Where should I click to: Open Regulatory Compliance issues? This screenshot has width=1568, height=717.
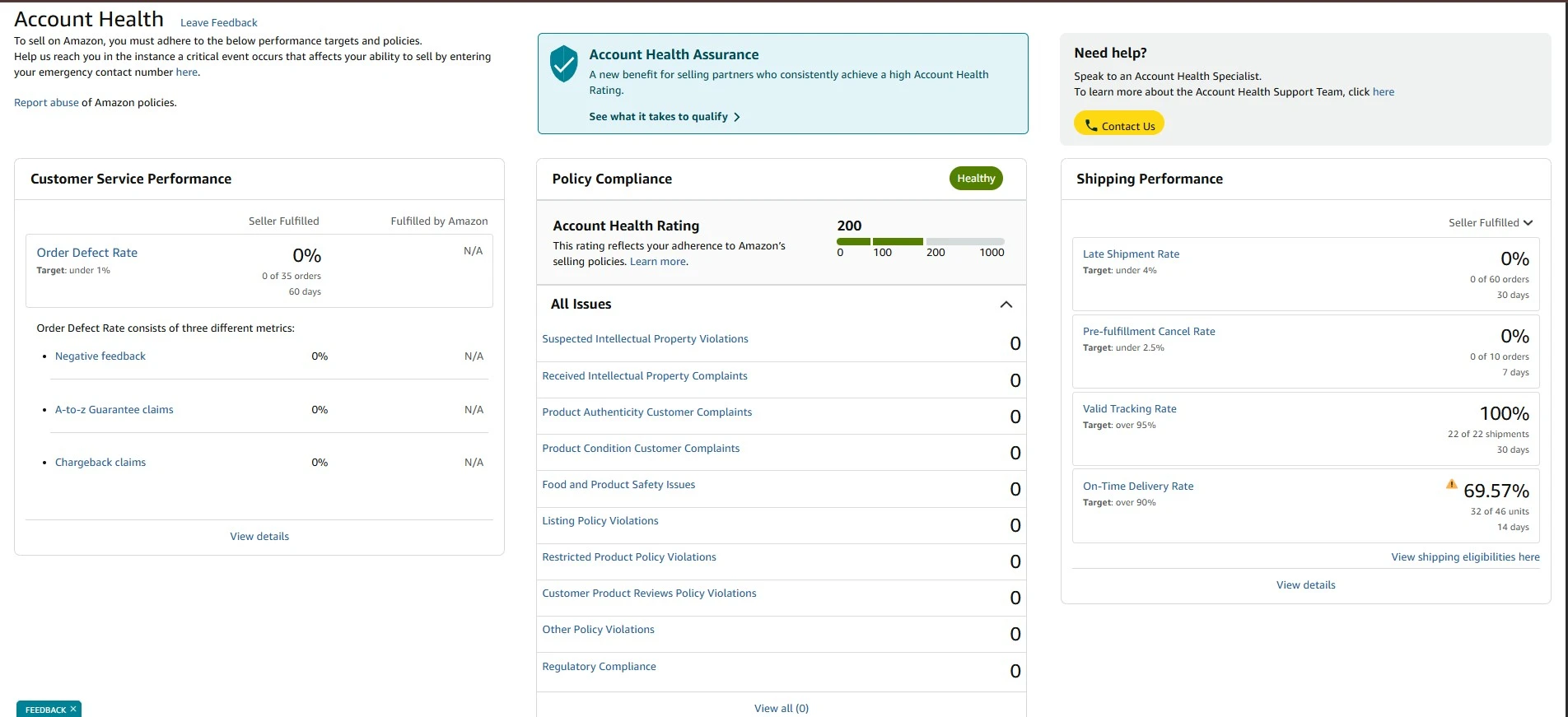pos(599,667)
